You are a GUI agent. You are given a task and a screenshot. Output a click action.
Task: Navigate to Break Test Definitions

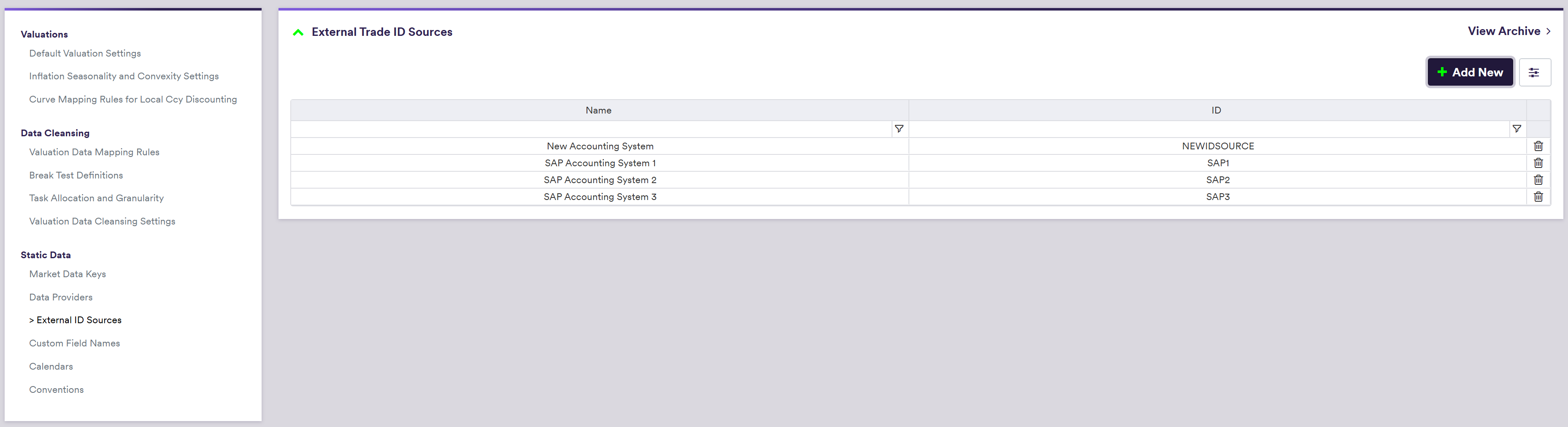pyautogui.click(x=76, y=175)
